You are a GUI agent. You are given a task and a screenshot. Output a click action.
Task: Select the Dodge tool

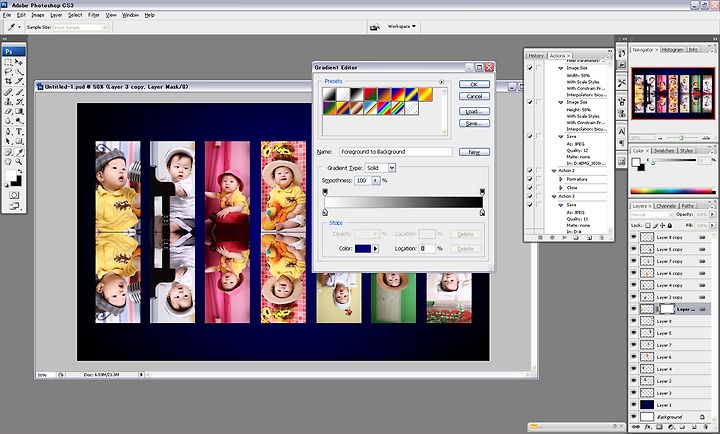(x=19, y=121)
